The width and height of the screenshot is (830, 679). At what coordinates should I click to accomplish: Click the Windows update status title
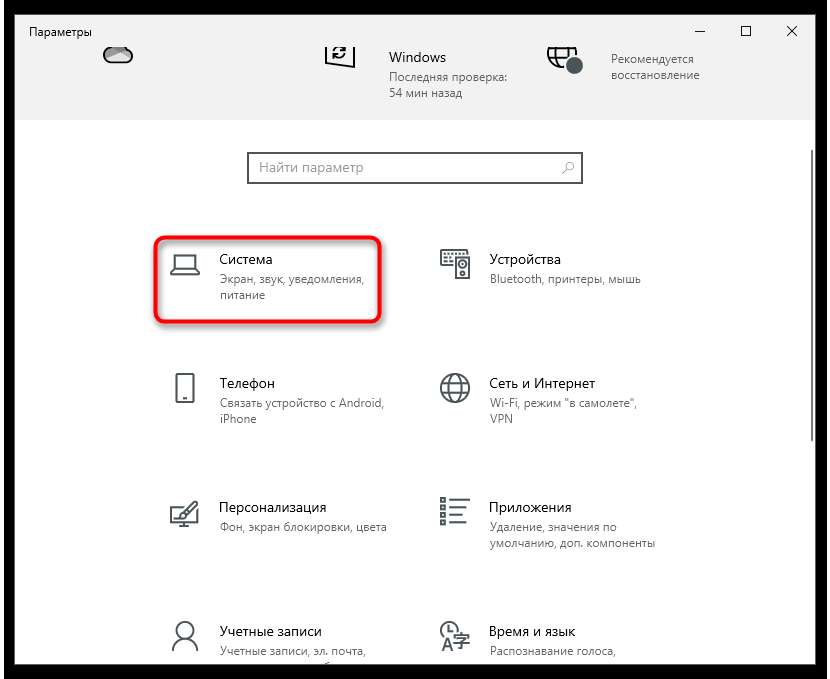coord(417,57)
